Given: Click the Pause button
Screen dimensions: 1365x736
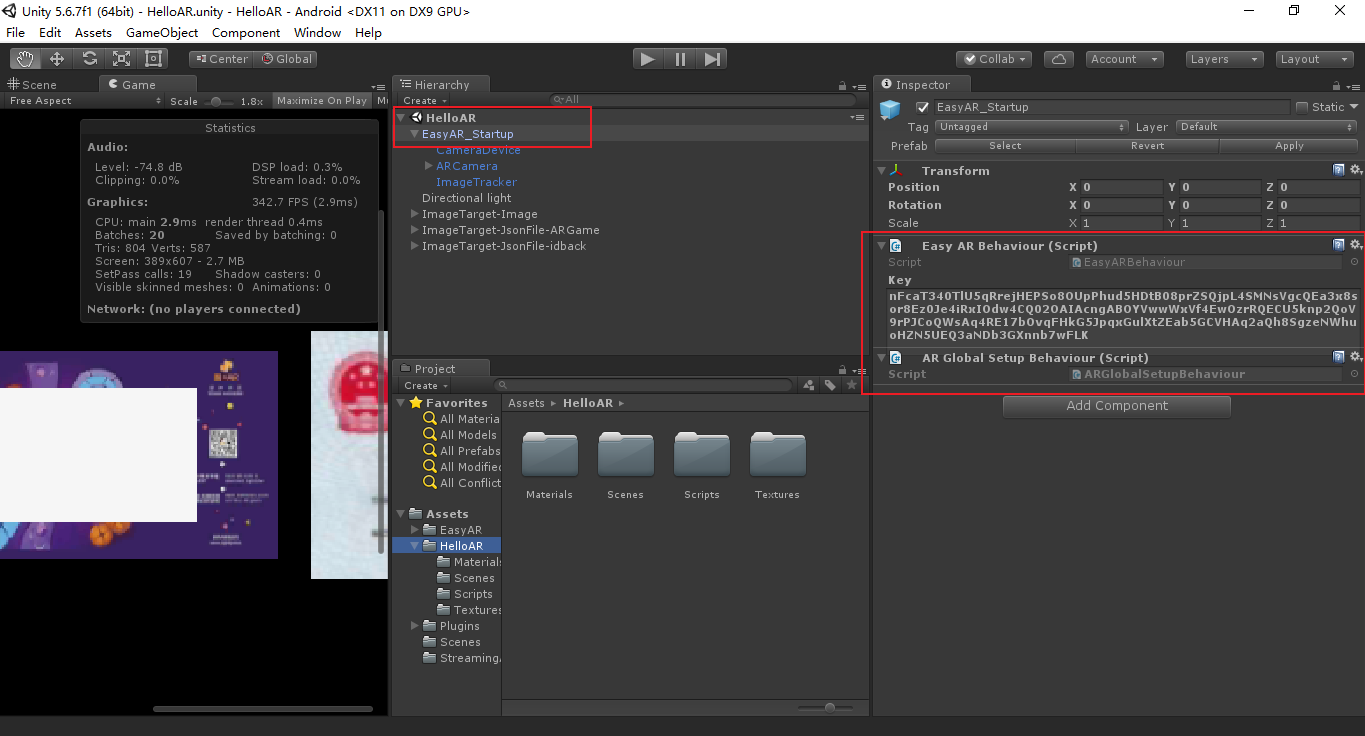Looking at the screenshot, I should click(x=680, y=59).
